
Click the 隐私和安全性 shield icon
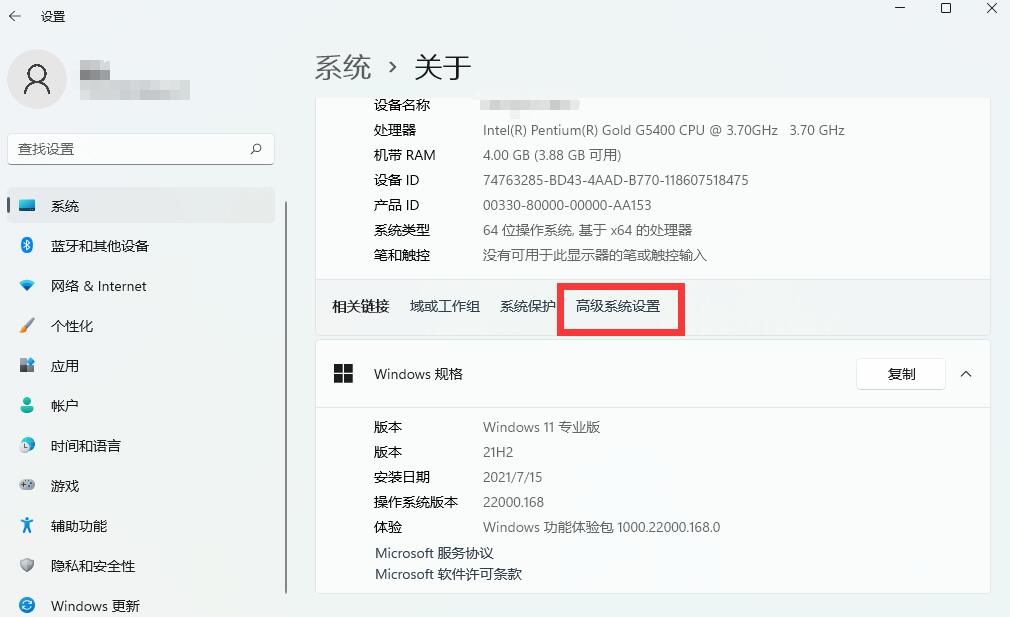click(x=27, y=565)
